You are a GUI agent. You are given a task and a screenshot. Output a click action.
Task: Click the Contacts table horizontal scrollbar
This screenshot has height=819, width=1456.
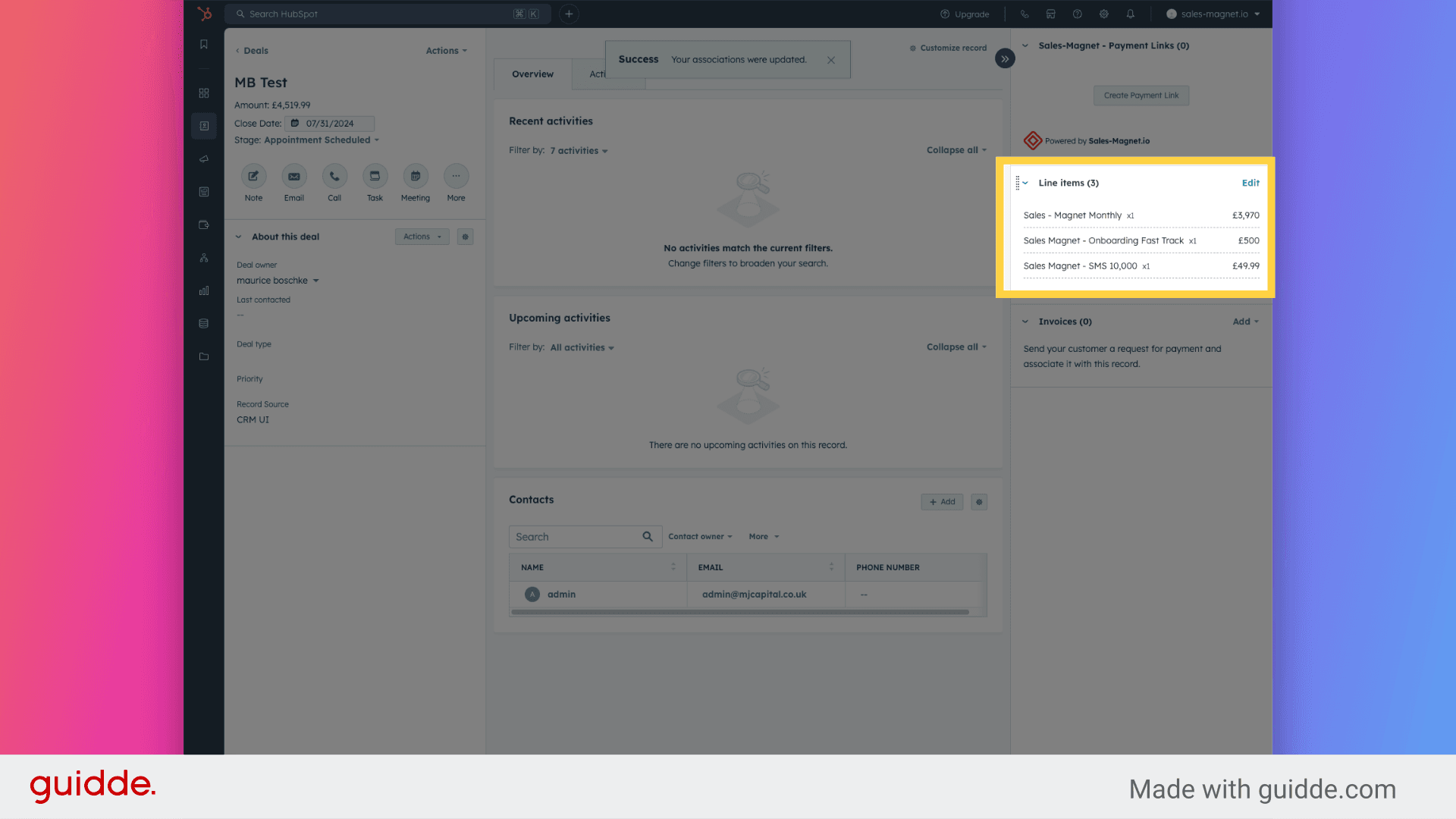(740, 612)
